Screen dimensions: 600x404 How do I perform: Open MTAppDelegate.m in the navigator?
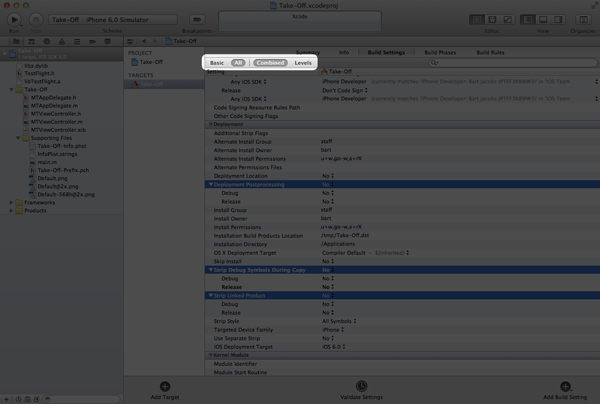(x=54, y=106)
